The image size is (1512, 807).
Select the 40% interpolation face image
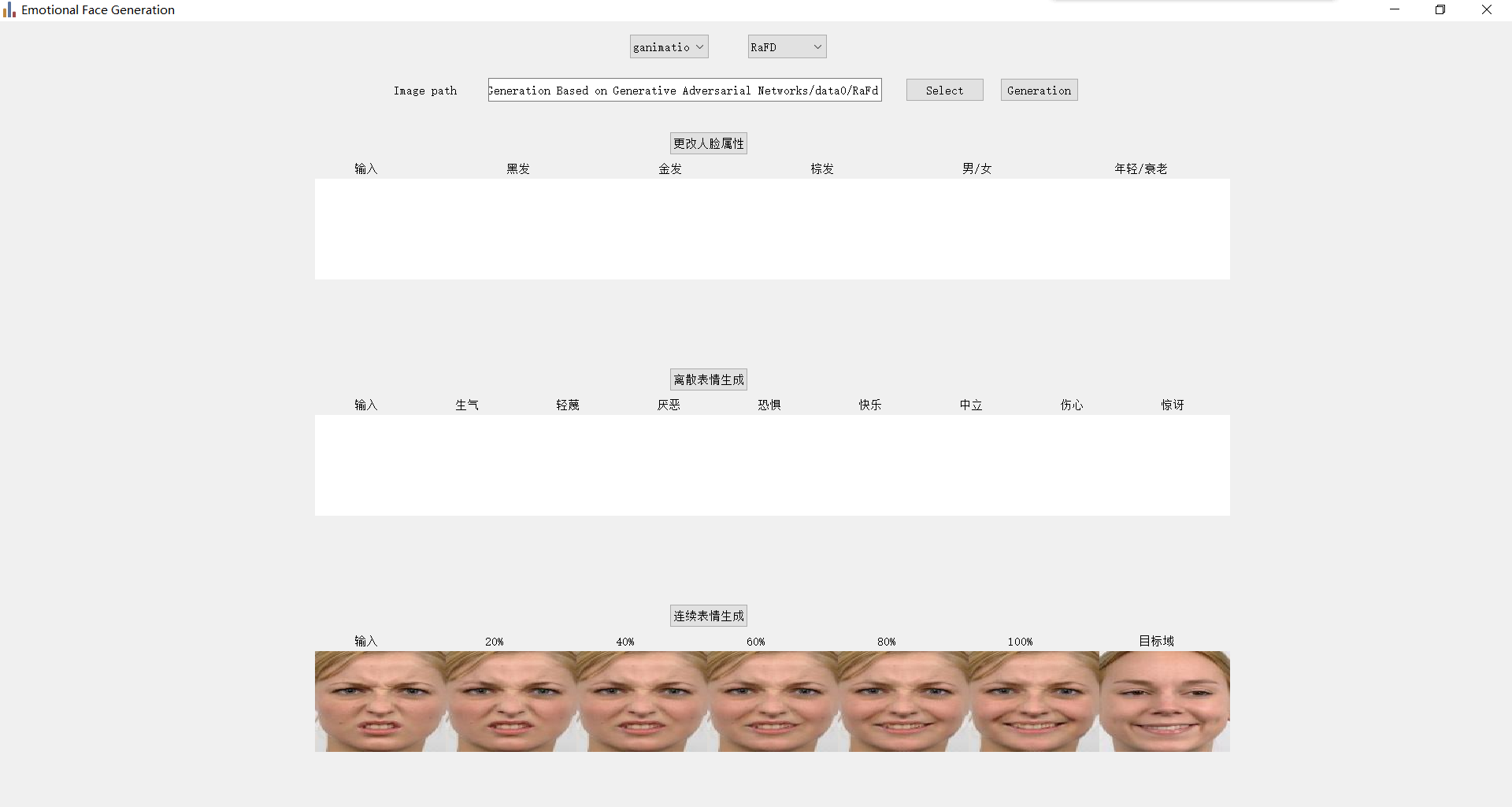(x=641, y=701)
